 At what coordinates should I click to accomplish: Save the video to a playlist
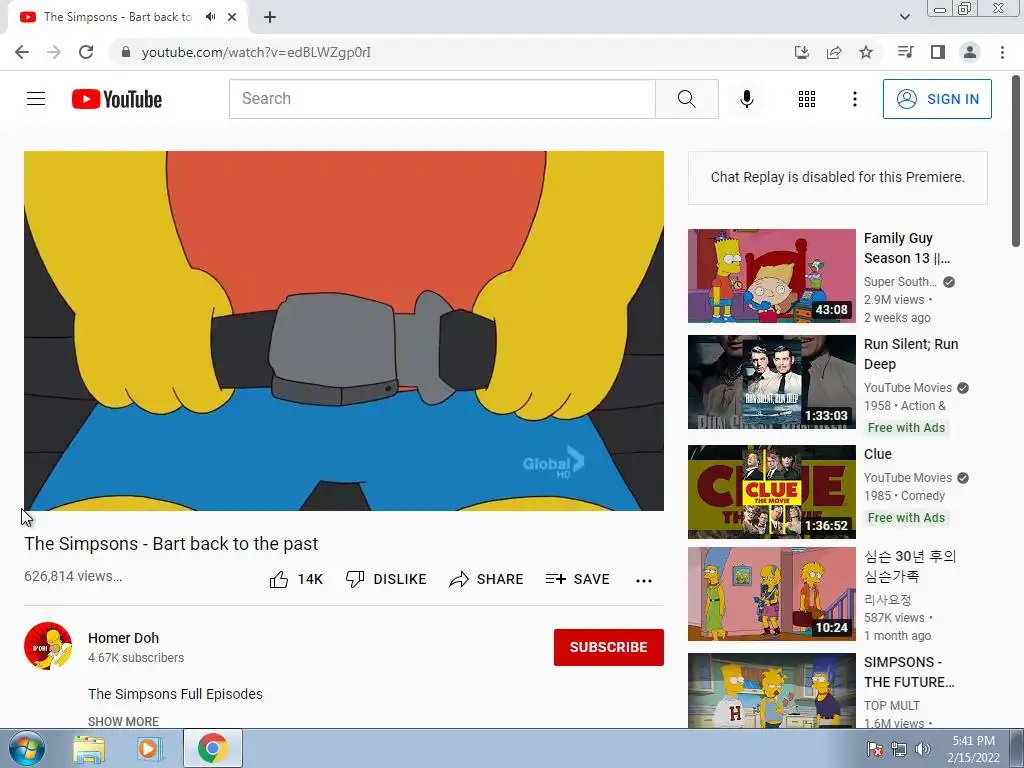(577, 579)
